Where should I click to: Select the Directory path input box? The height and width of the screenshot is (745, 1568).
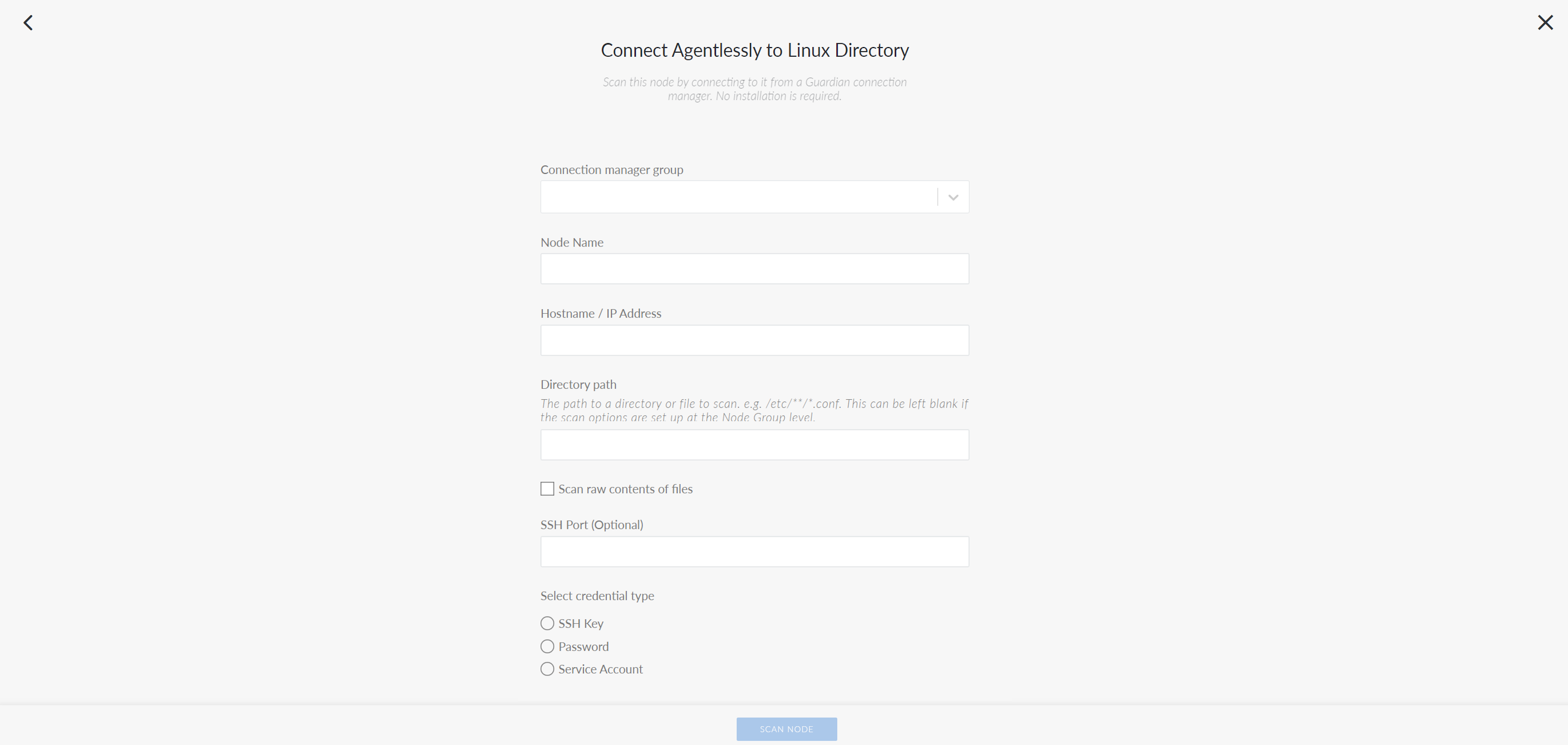point(754,445)
